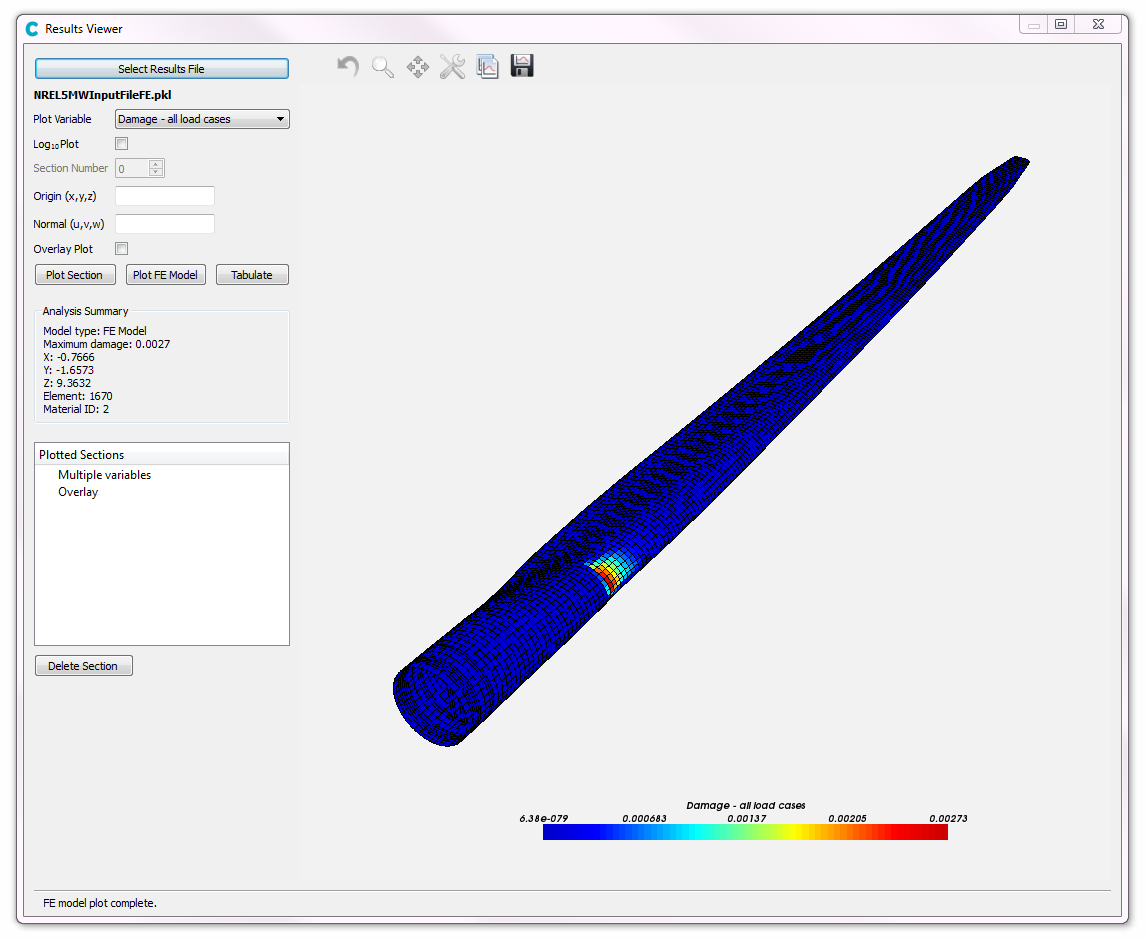The height and width of the screenshot is (939, 1147).
Task: Open the wrench and screwdriver settings
Action: 452,67
